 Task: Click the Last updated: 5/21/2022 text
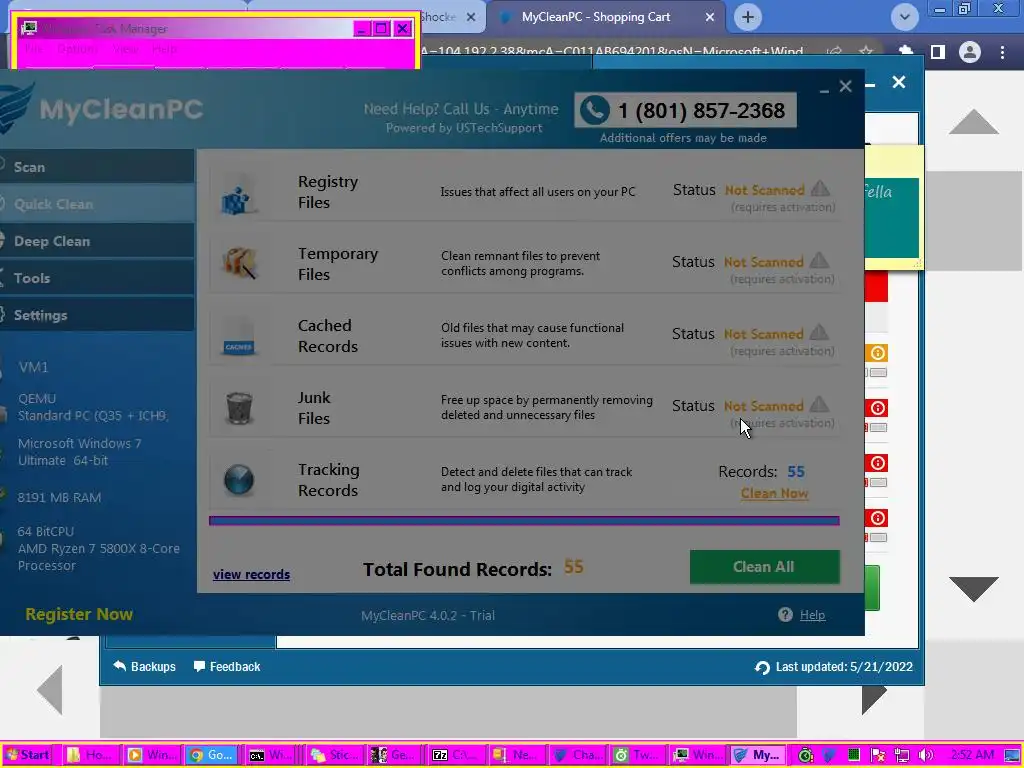click(x=844, y=667)
